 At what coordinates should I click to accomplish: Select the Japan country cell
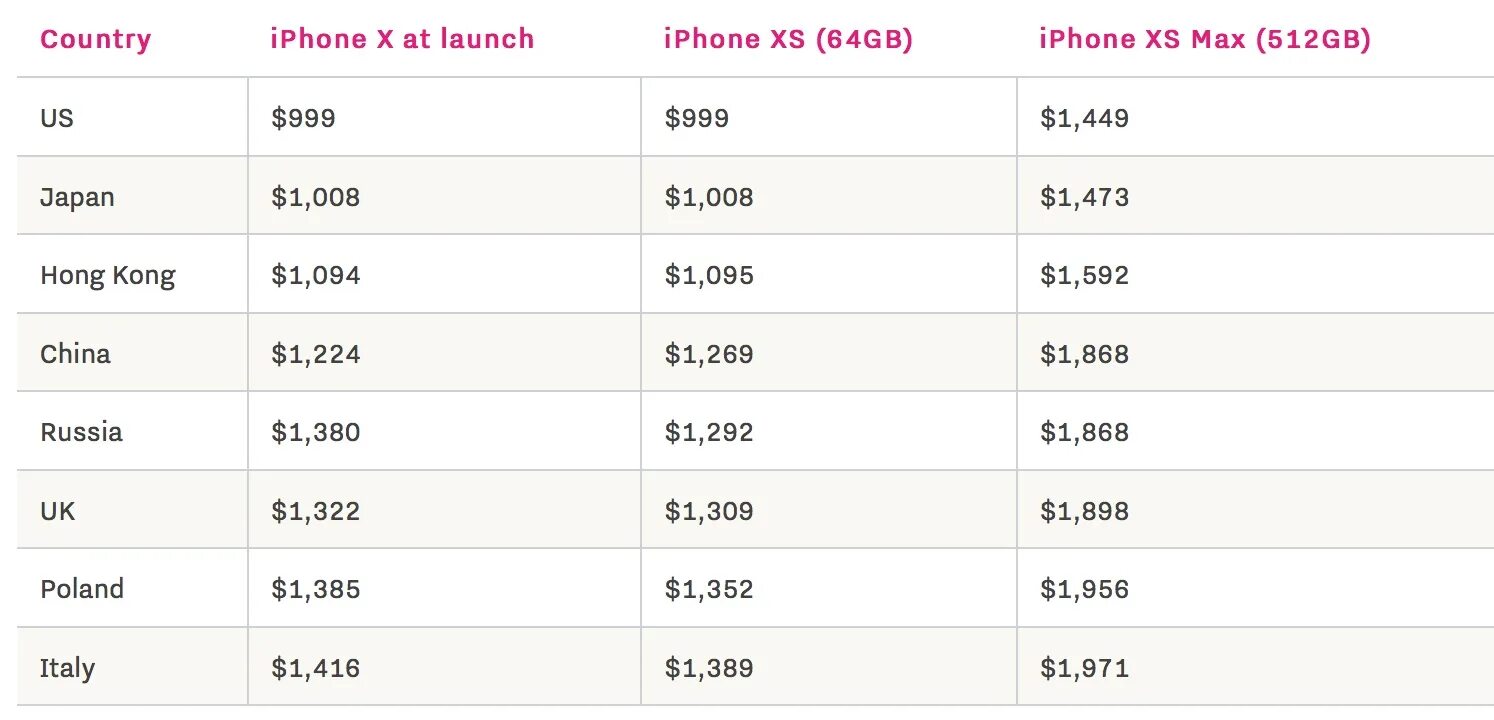click(77, 197)
